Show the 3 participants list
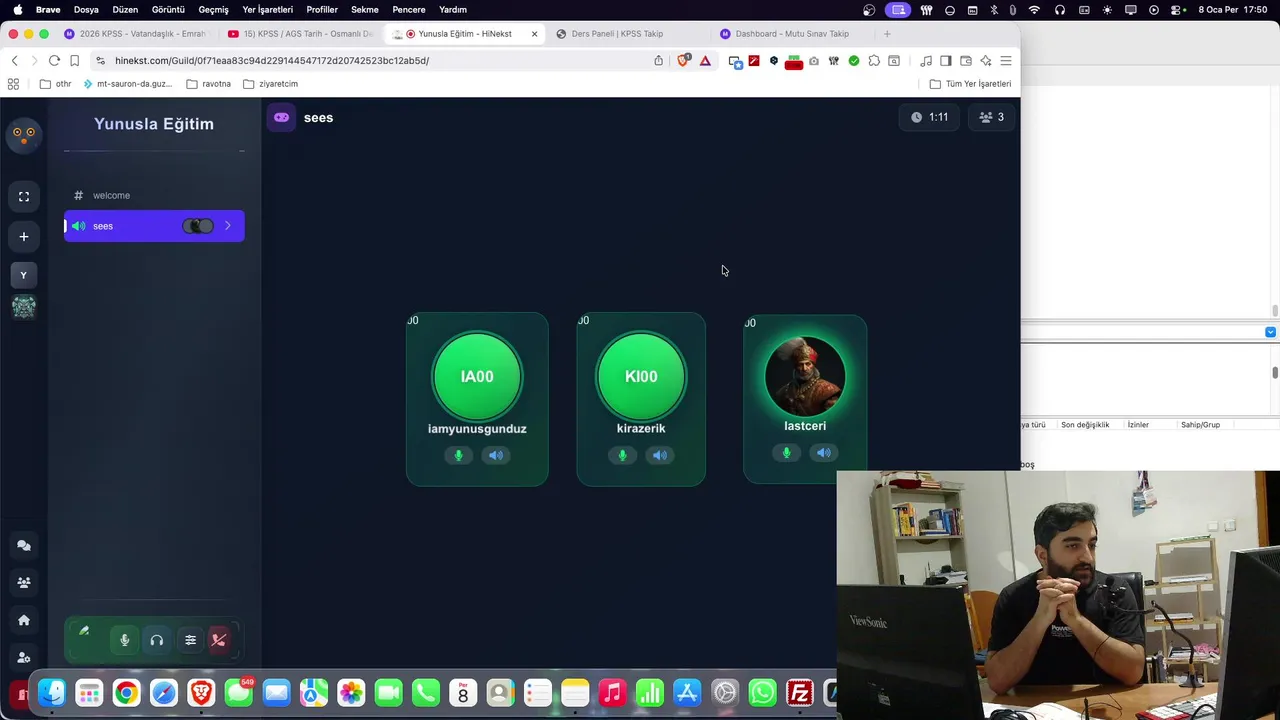Screen dimensions: 1280x720 click(x=992, y=117)
